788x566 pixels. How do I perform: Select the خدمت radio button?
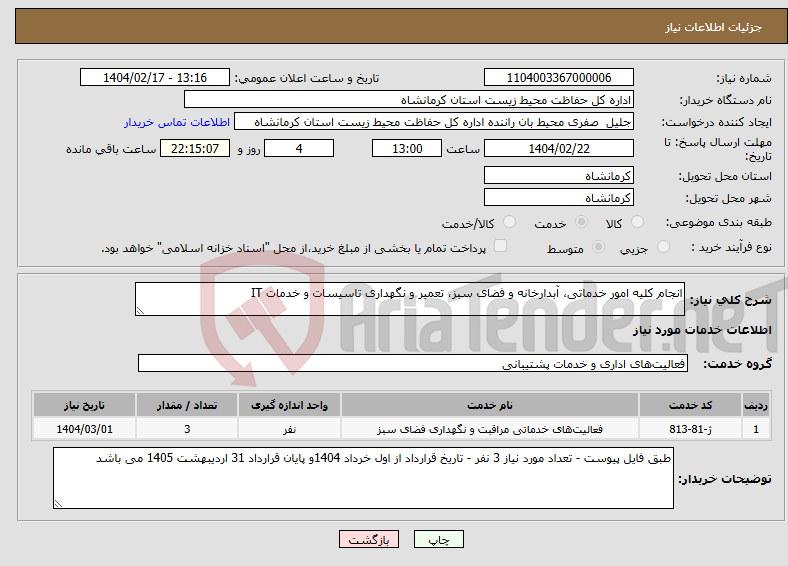point(581,222)
